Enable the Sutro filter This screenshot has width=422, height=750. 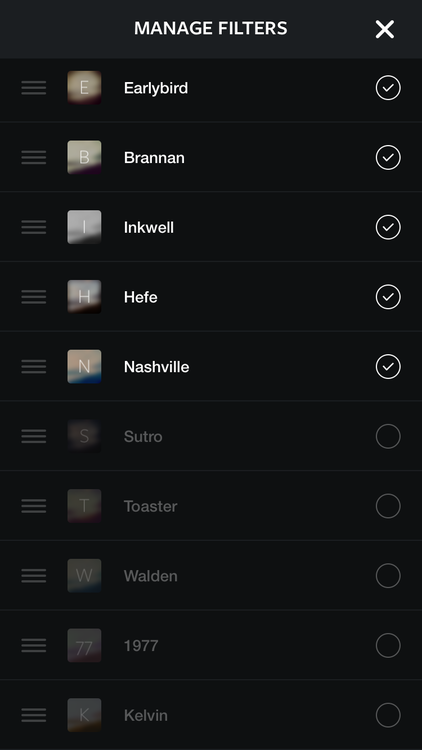pyautogui.click(x=388, y=436)
